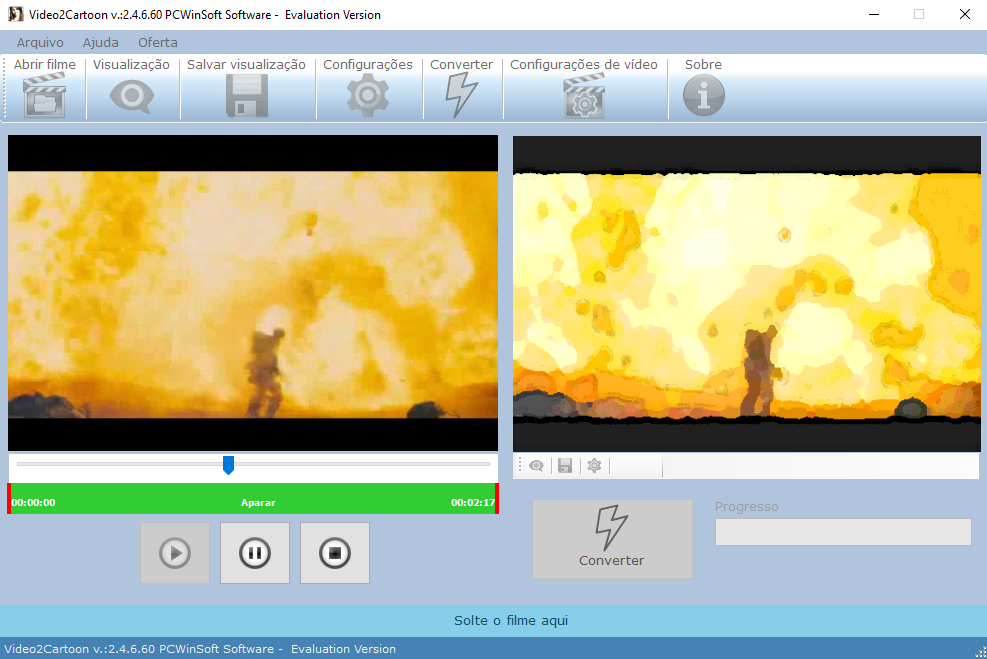Stop the video playback
This screenshot has height=659, width=987.
pyautogui.click(x=335, y=553)
